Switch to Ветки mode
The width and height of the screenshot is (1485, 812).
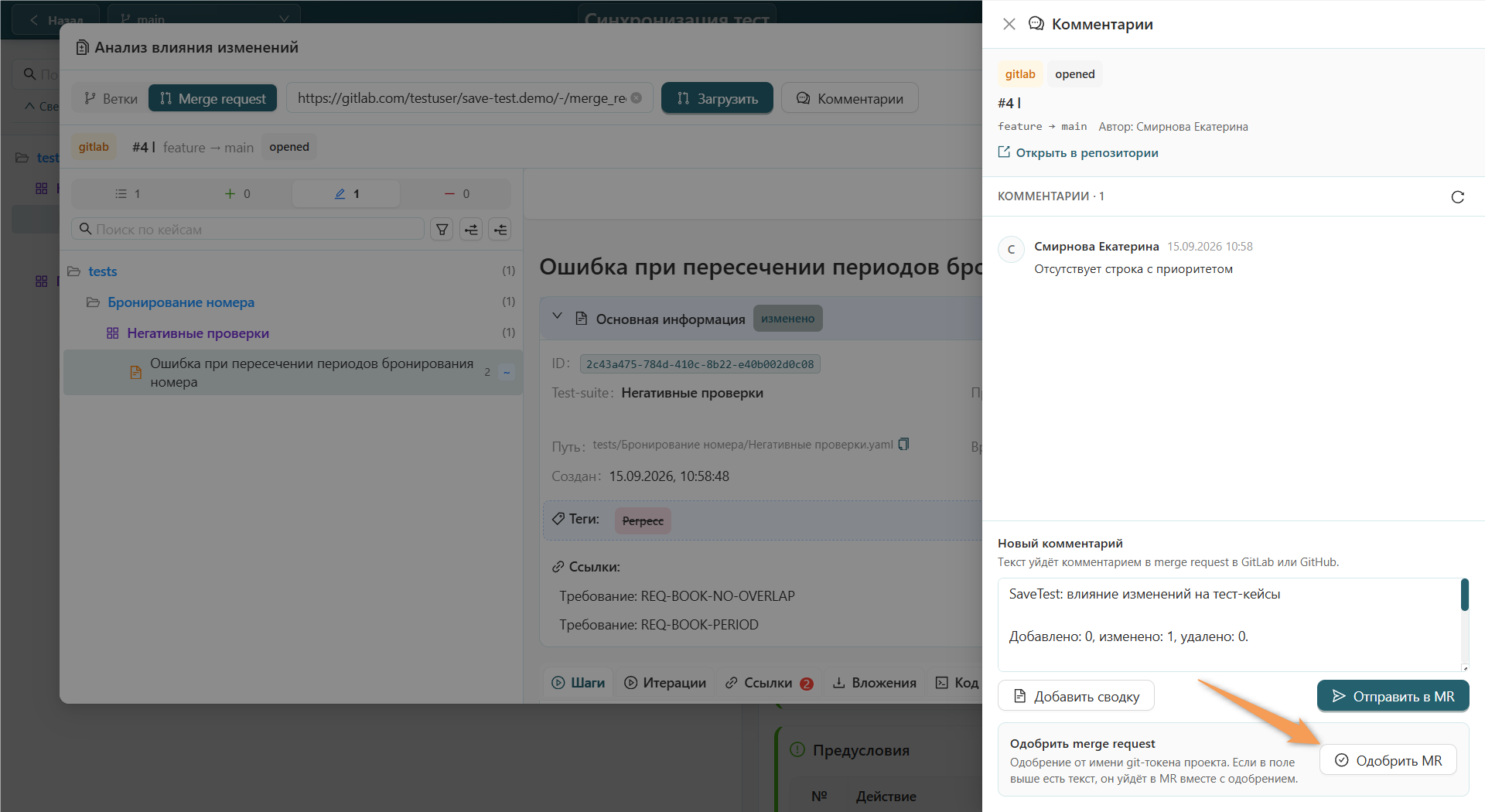point(110,98)
